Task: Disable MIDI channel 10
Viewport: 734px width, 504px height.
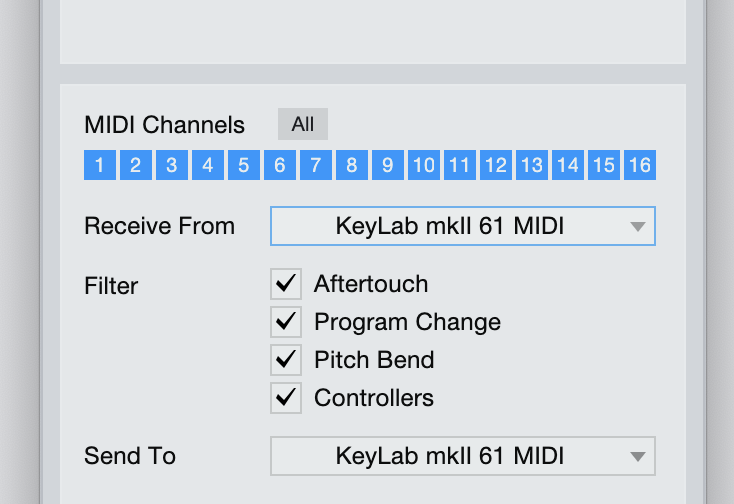Action: tap(424, 165)
